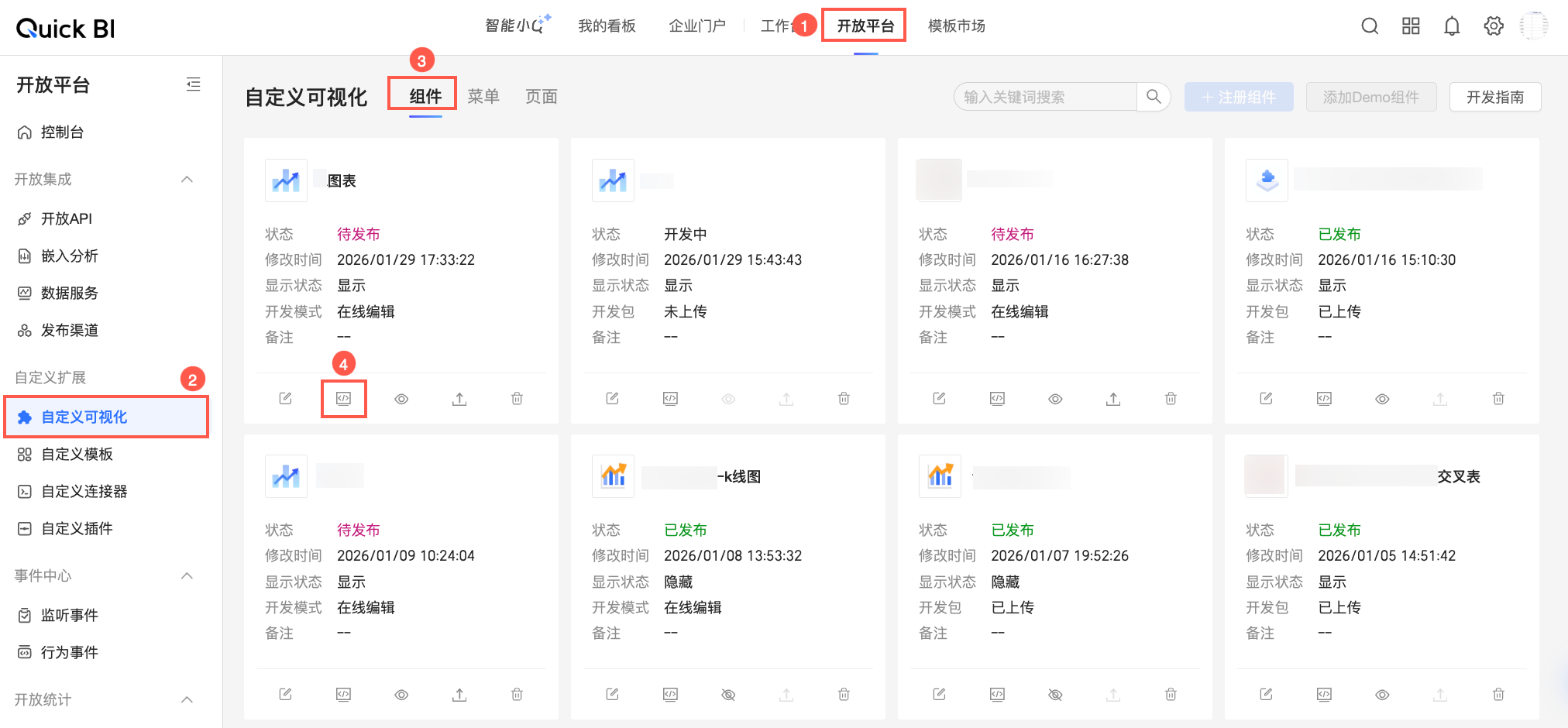This screenshot has height=728, width=1568.
Task: Delete the card modified 2026/01/09 10:24:04
Action: (517, 694)
